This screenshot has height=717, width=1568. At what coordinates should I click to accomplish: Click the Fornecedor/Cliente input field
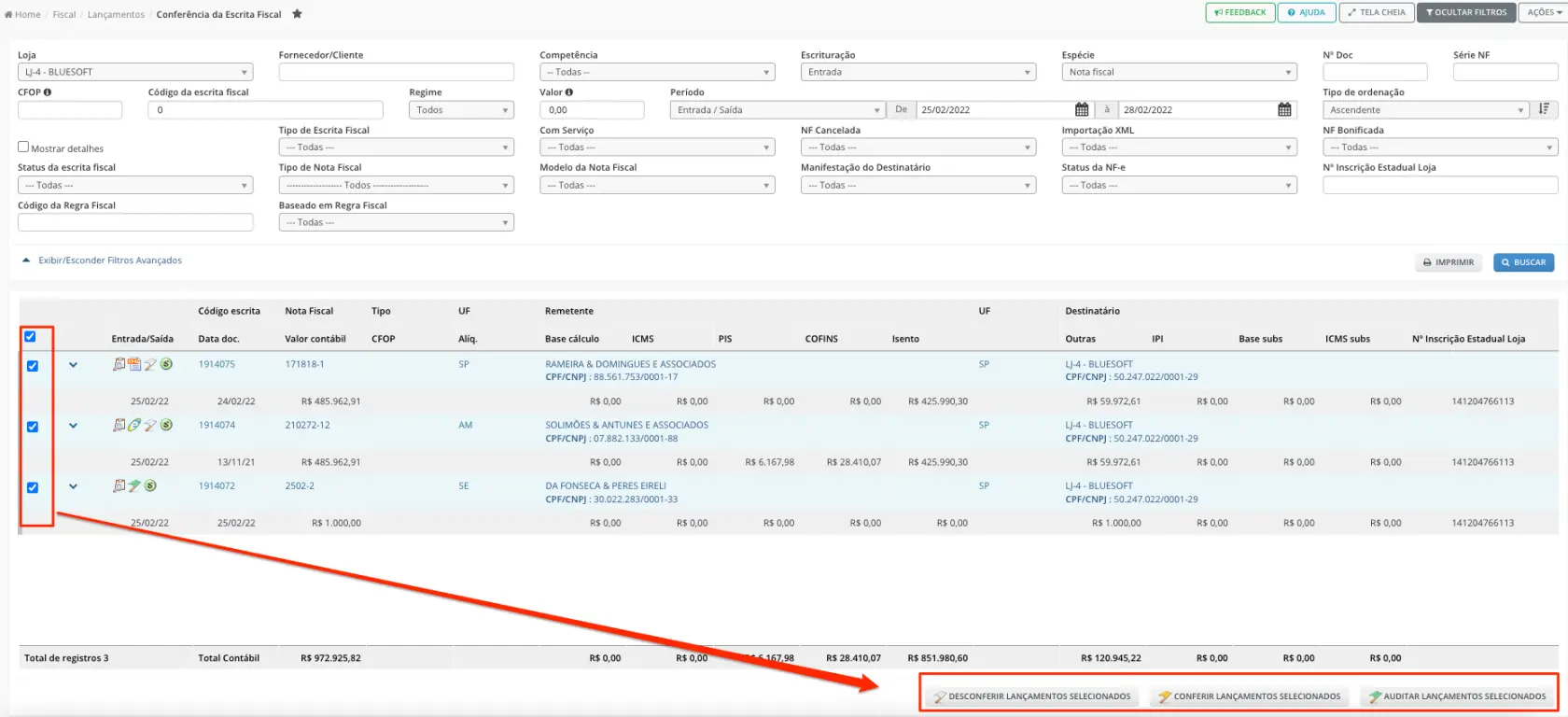tap(396, 72)
